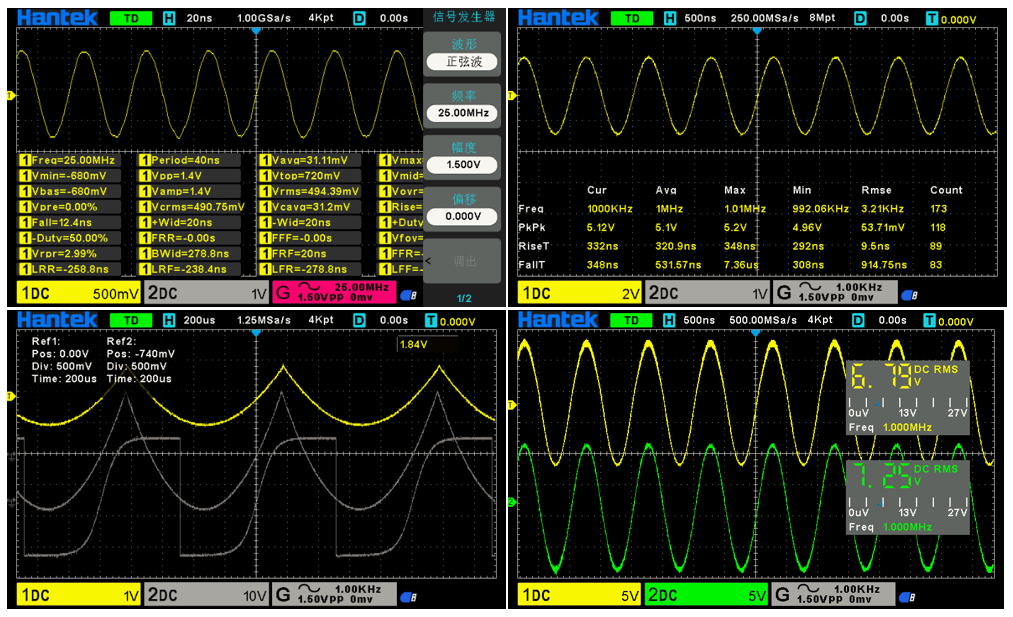Click the pink generator status box showing 25.00MHz

pyautogui.click(x=332, y=292)
